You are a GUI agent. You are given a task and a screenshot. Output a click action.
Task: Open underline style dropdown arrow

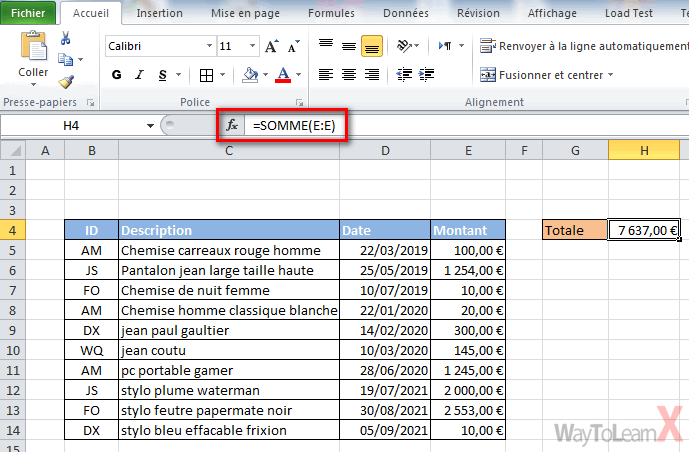coord(178,75)
